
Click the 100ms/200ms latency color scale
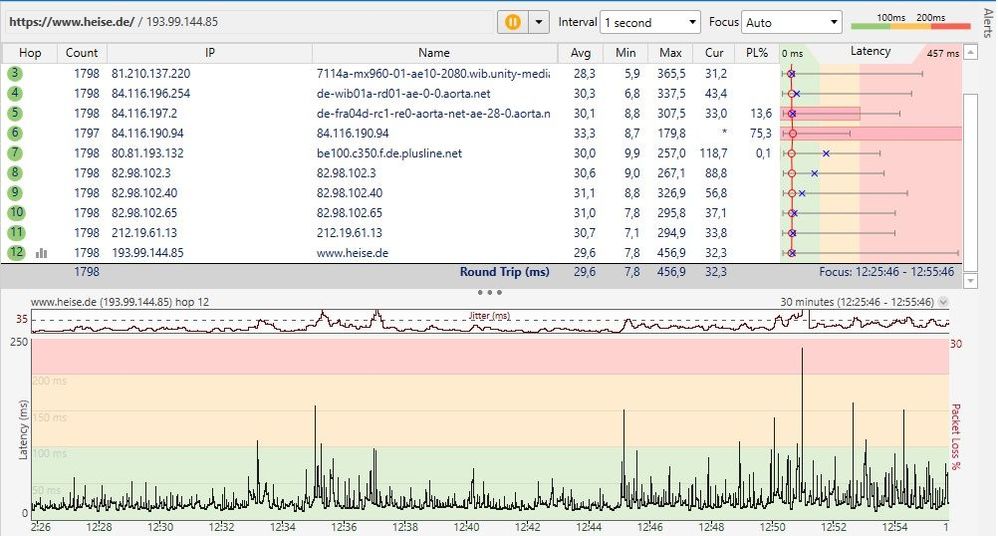tap(909, 22)
